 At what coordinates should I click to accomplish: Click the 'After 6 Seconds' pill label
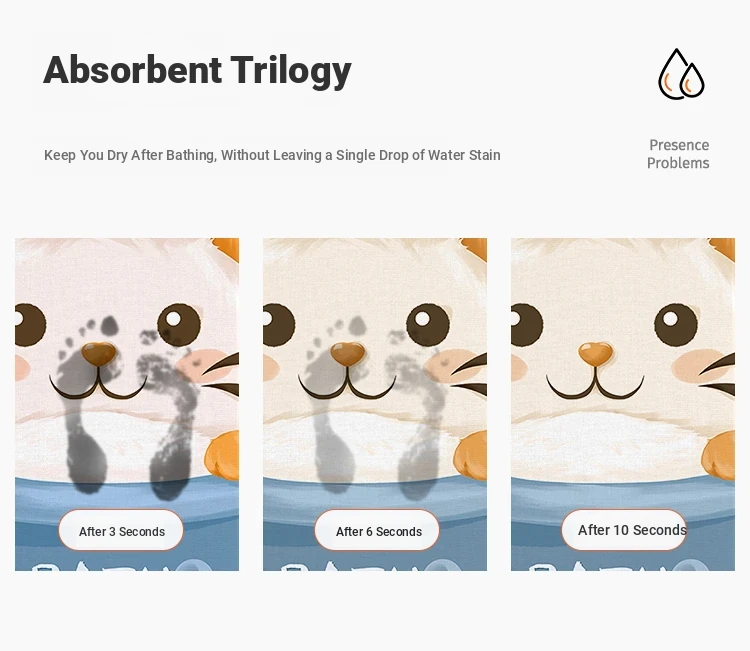click(x=377, y=530)
